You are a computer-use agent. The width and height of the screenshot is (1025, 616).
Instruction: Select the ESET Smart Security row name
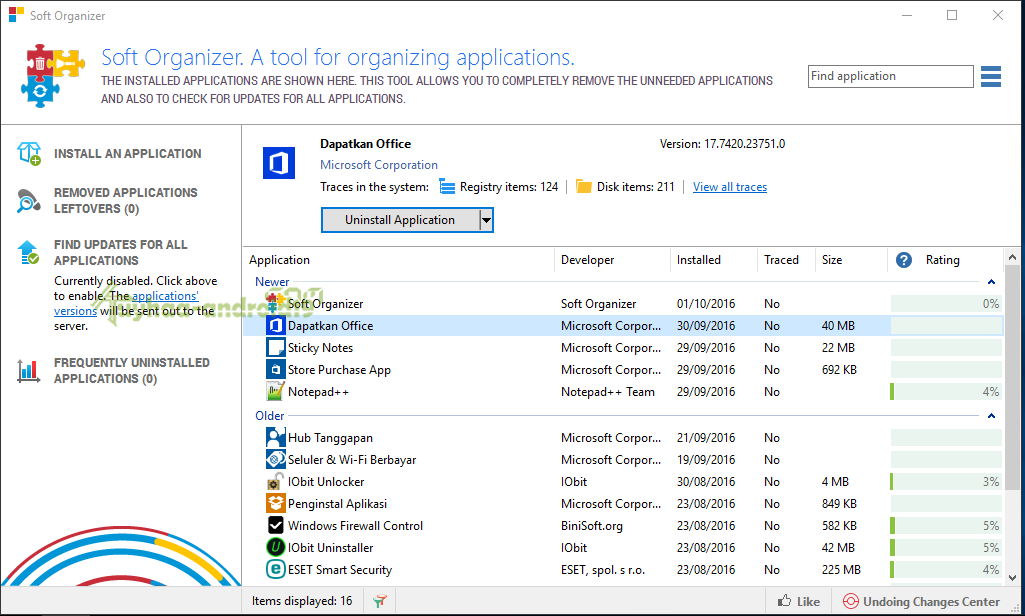tap(340, 570)
